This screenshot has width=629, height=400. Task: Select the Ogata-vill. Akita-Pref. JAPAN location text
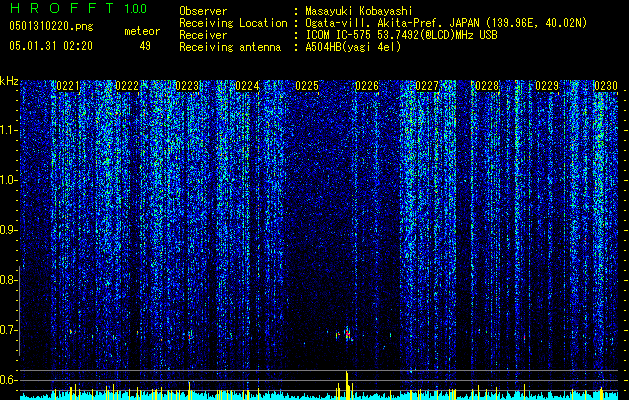(x=446, y=23)
